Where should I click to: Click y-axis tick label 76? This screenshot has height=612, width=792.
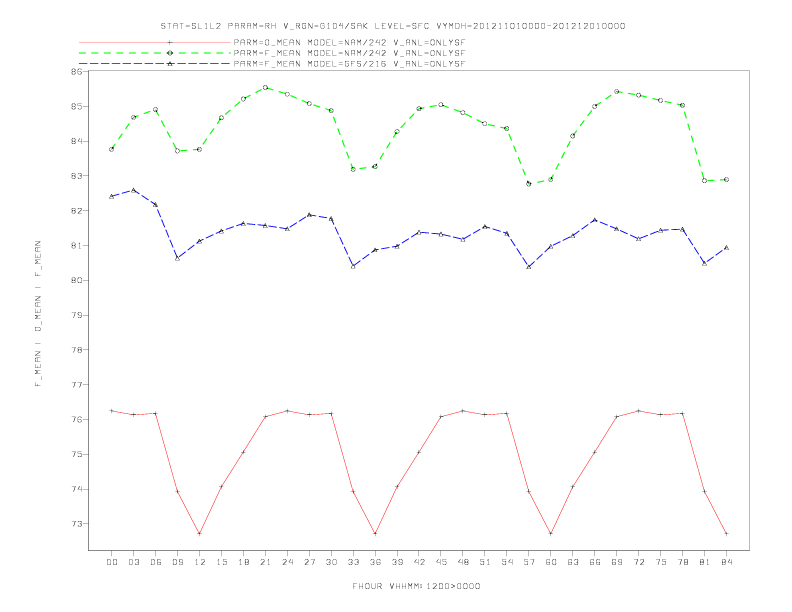coord(77,420)
